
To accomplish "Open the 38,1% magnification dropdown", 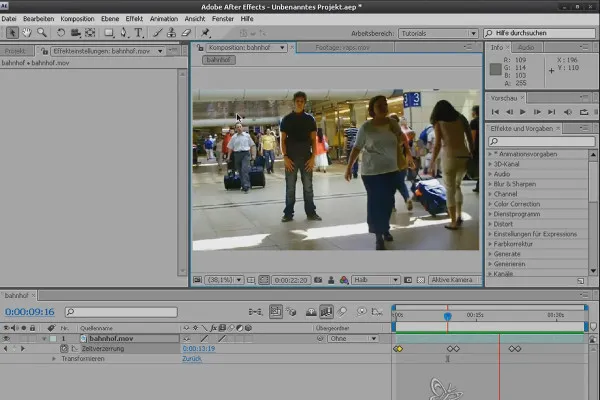I will [x=224, y=280].
